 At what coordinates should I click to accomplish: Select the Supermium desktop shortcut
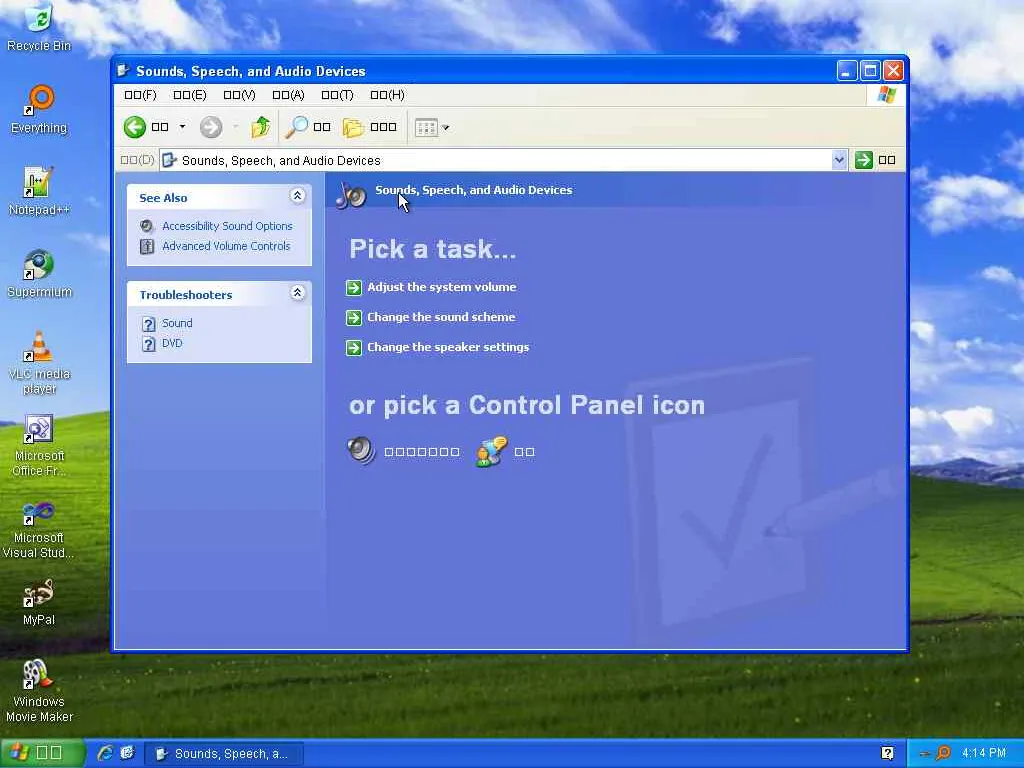click(39, 274)
